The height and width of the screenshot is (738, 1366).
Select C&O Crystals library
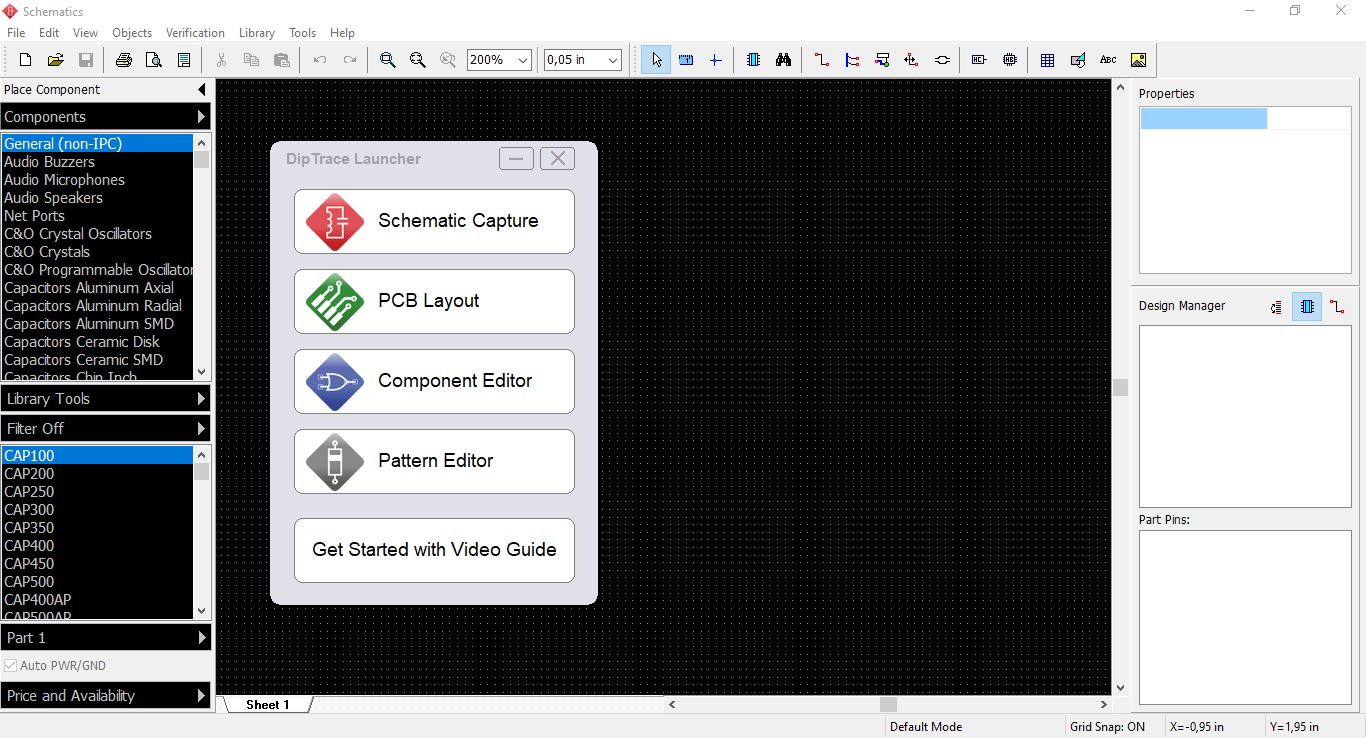pyautogui.click(x=97, y=252)
